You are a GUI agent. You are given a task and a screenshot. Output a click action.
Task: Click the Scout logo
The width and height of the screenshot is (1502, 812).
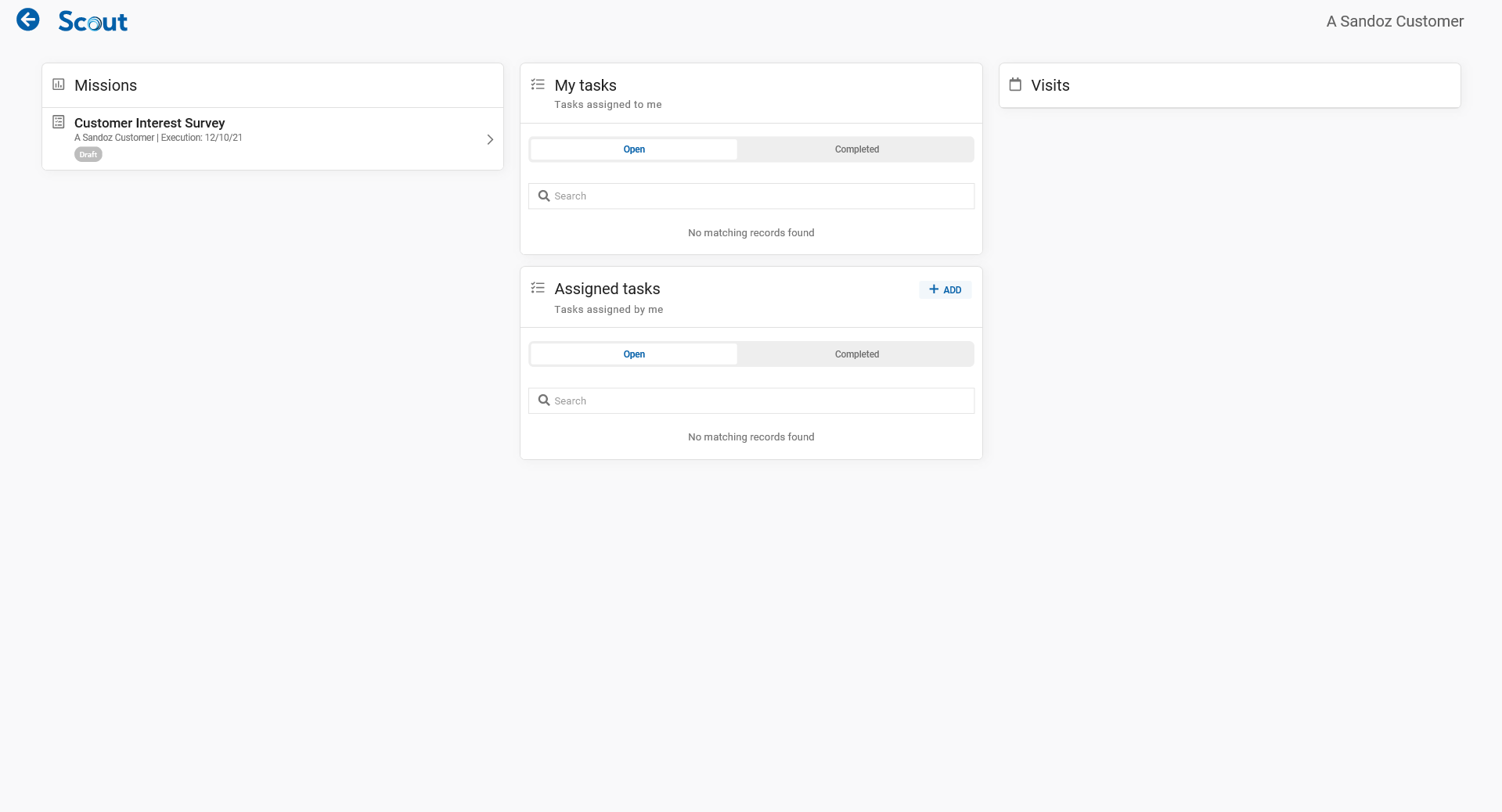point(92,21)
